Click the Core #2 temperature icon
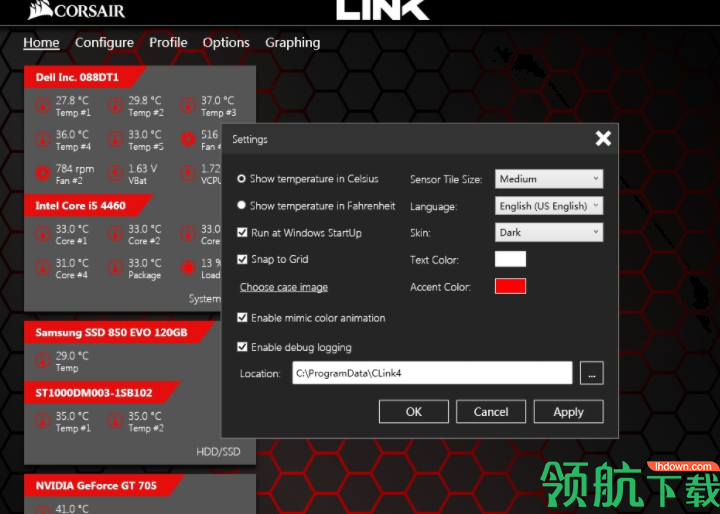720x514 pixels. click(x=115, y=234)
